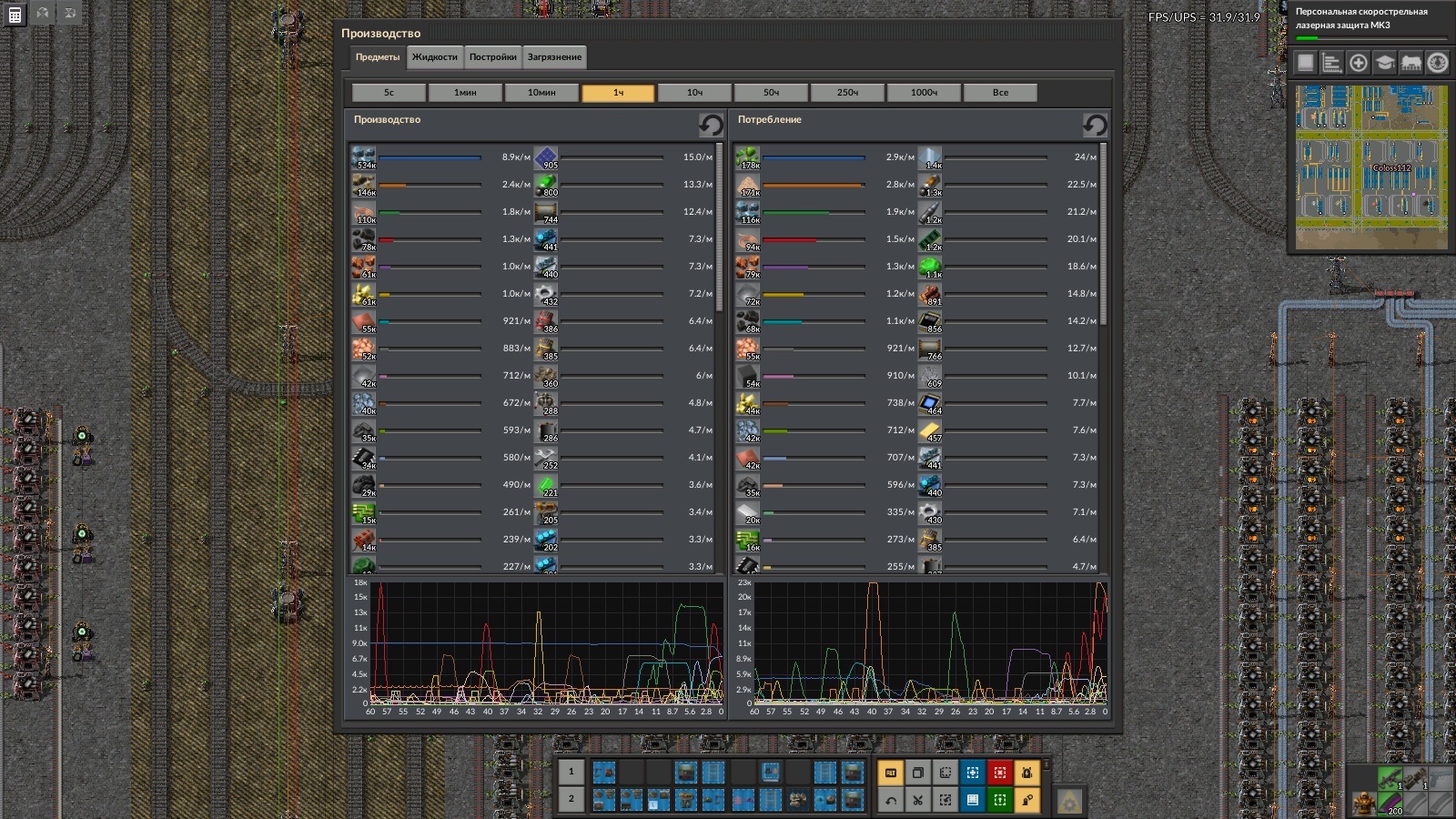This screenshot has width=1456, height=819.
Task: Click the green circuit 15к production icon
Action: point(363,512)
